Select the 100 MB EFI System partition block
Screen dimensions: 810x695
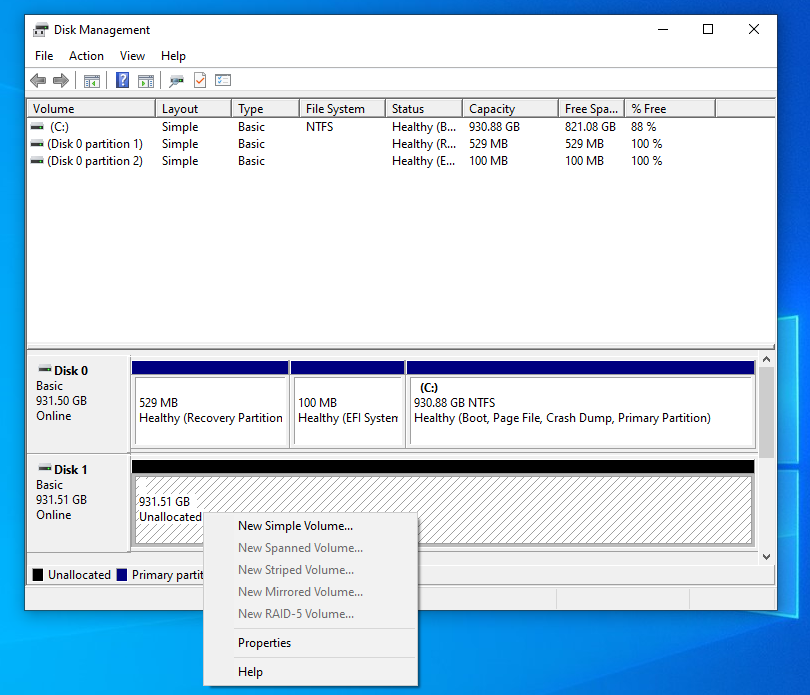348,404
